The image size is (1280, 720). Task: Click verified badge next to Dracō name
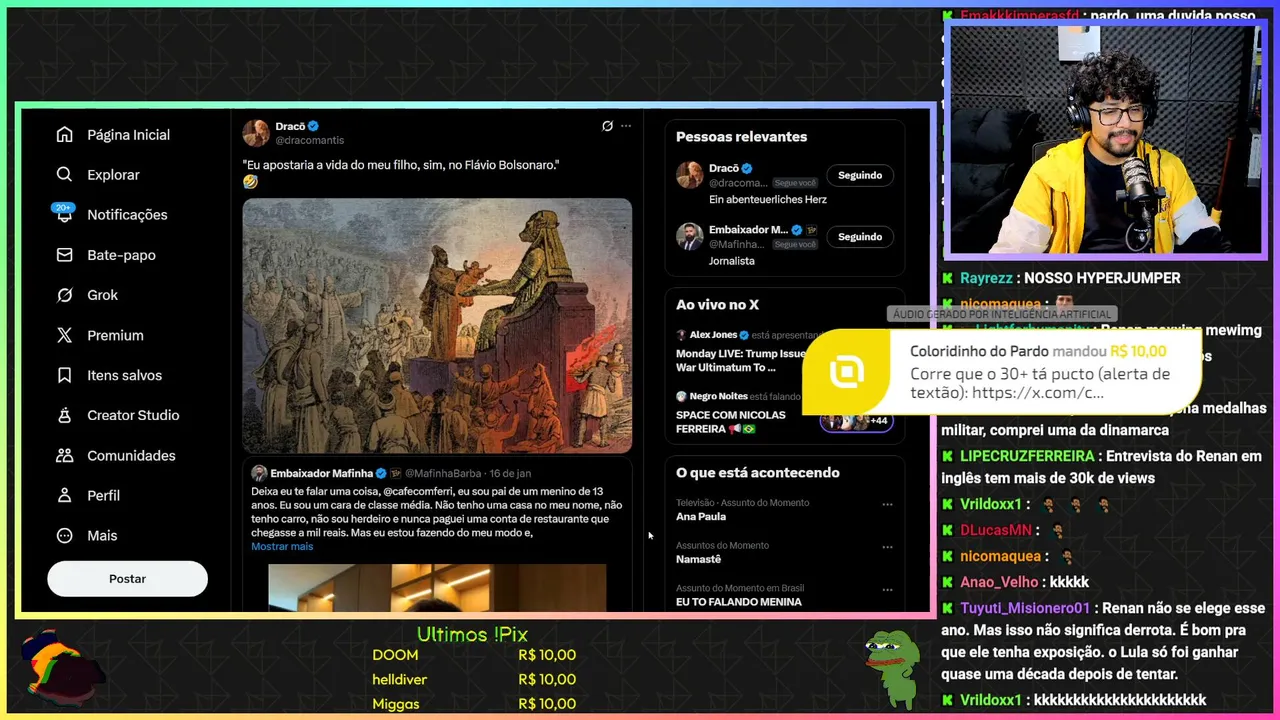[314, 126]
